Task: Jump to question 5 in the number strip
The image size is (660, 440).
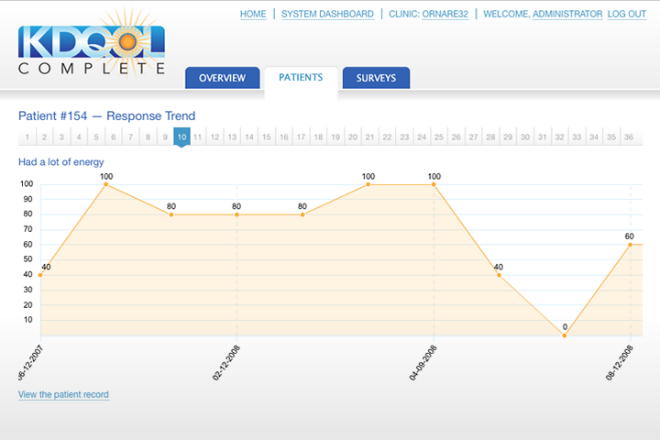Action: tap(96, 137)
